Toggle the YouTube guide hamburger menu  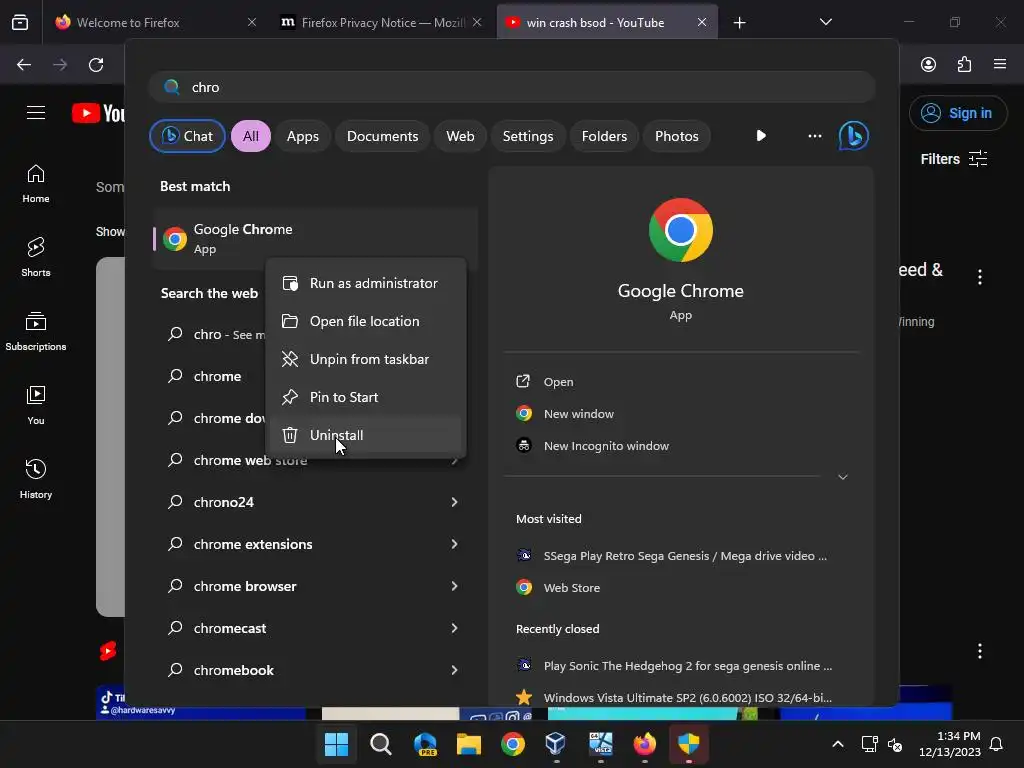(36, 112)
